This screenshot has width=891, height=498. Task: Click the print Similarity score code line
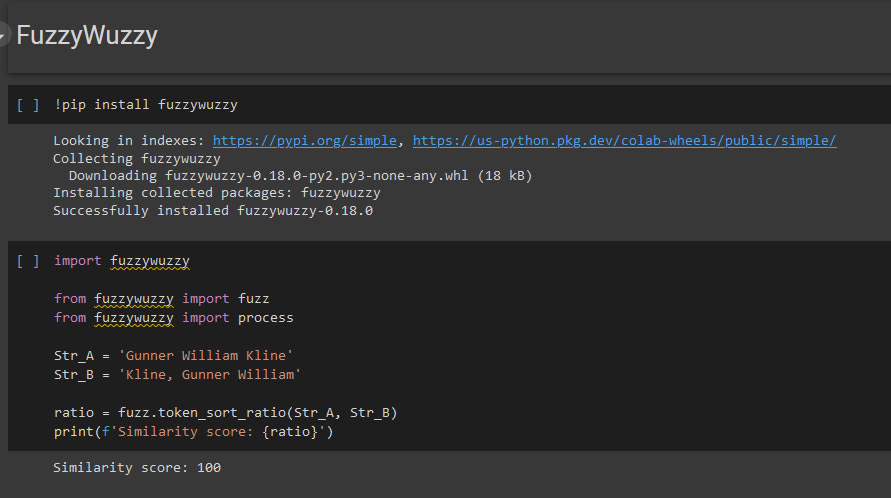click(x=194, y=431)
